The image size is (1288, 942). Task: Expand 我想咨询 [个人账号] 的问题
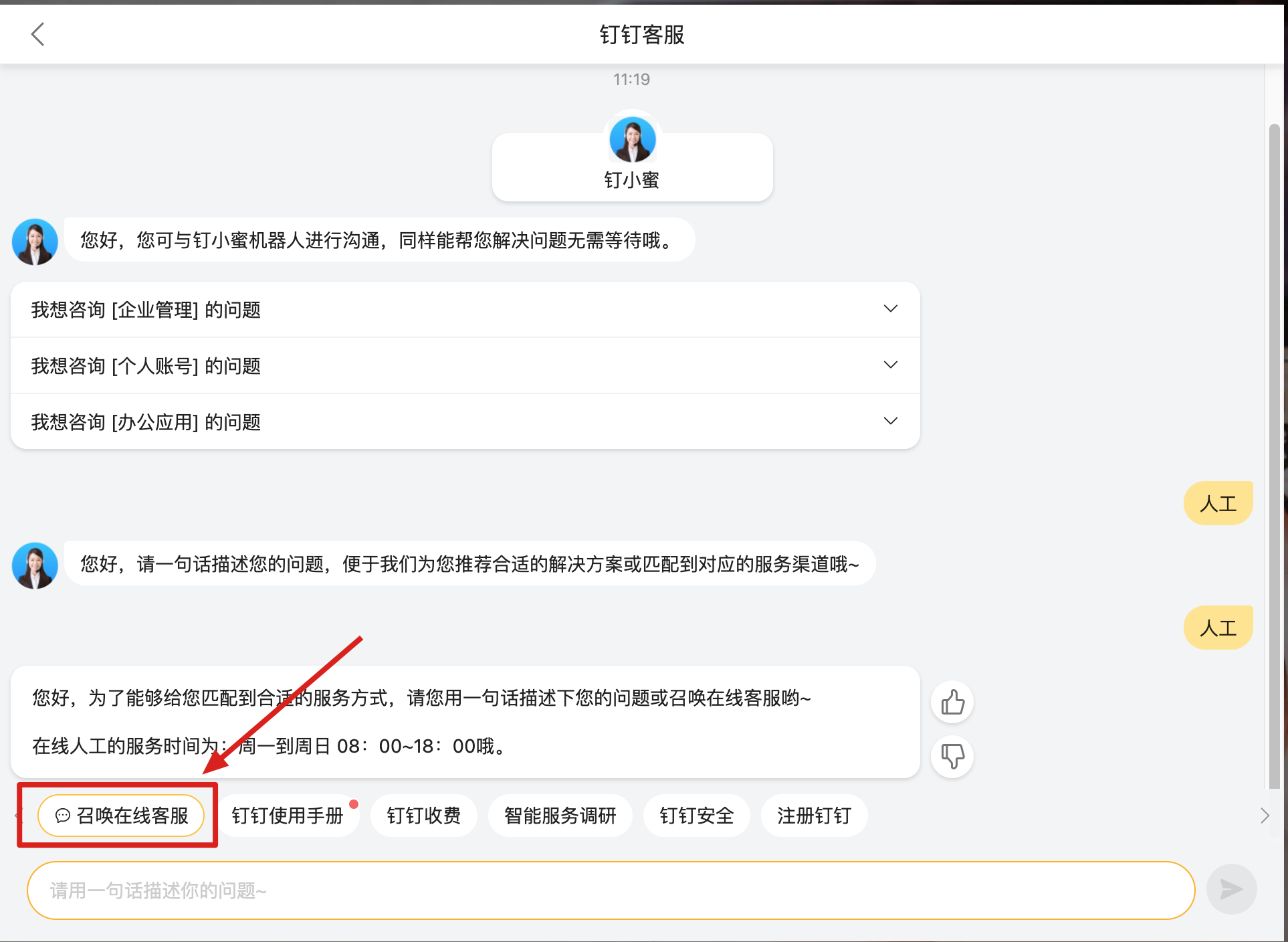[465, 366]
